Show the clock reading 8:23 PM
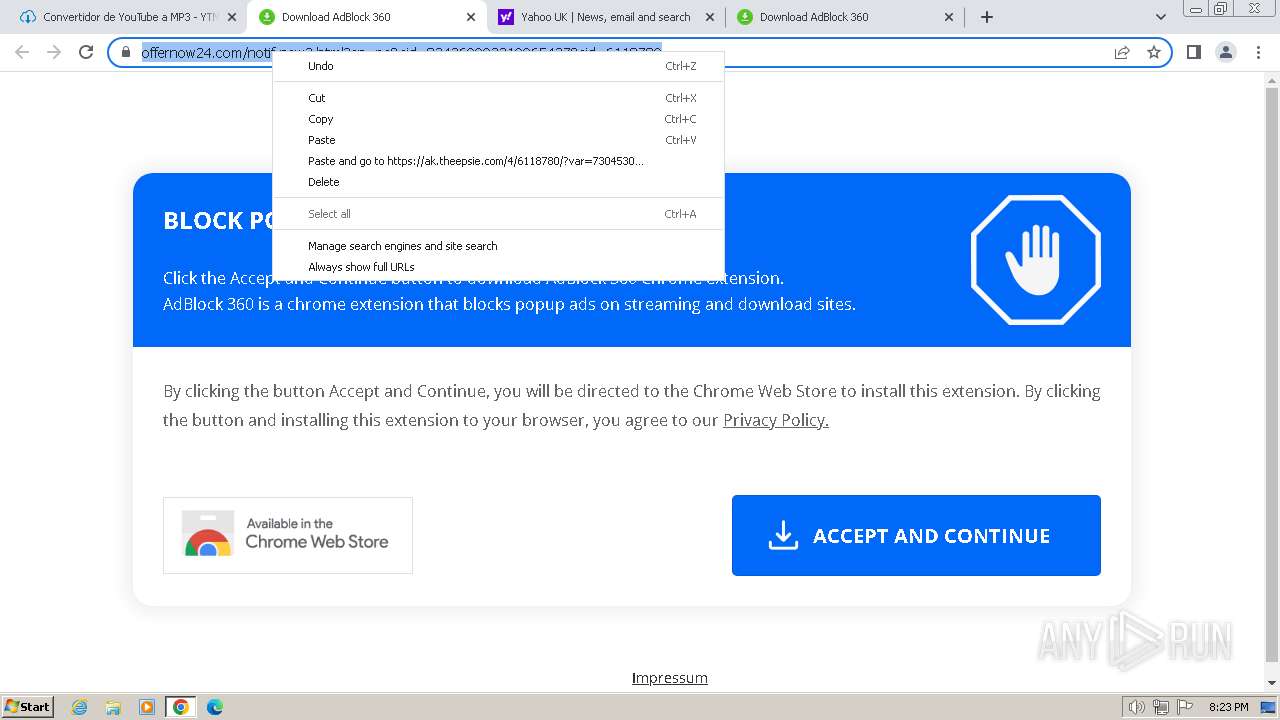Screen dimensions: 1280x720 1228,707
